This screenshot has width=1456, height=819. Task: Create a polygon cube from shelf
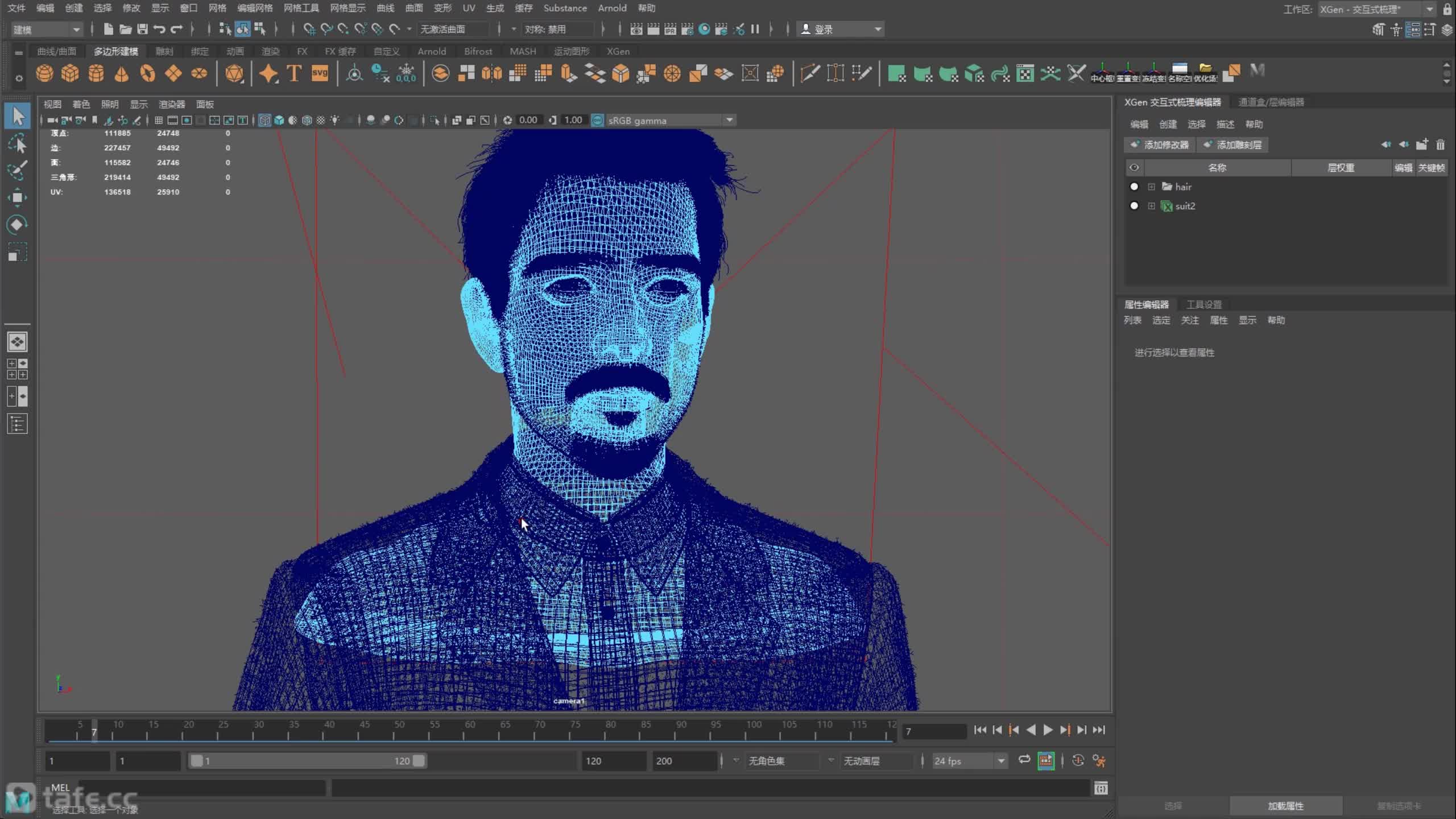pos(70,74)
